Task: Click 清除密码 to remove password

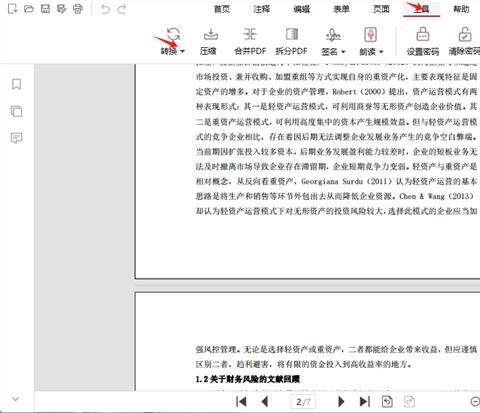Action: click(464, 42)
